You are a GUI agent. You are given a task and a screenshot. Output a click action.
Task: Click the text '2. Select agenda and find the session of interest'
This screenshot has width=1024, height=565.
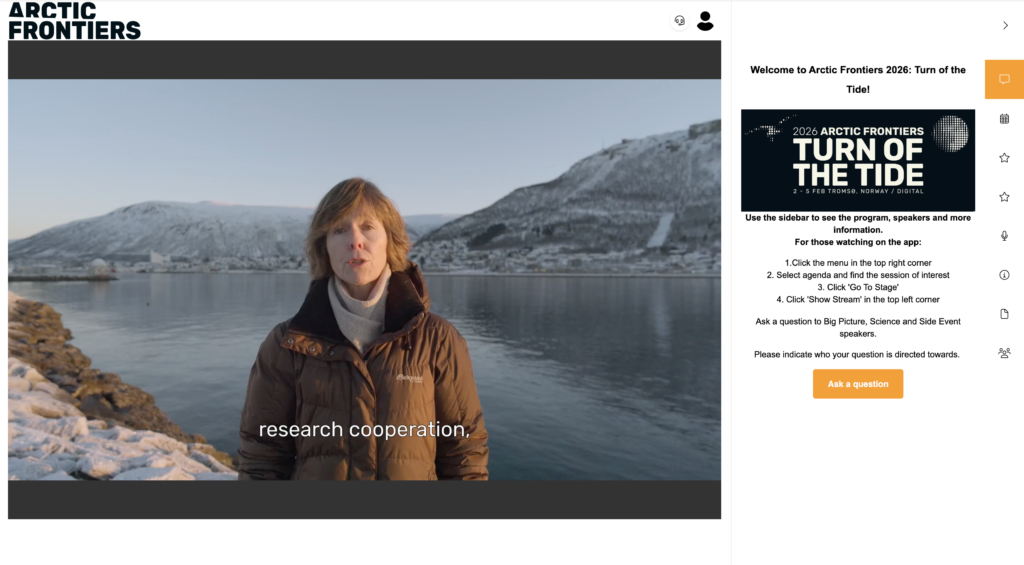click(x=858, y=275)
